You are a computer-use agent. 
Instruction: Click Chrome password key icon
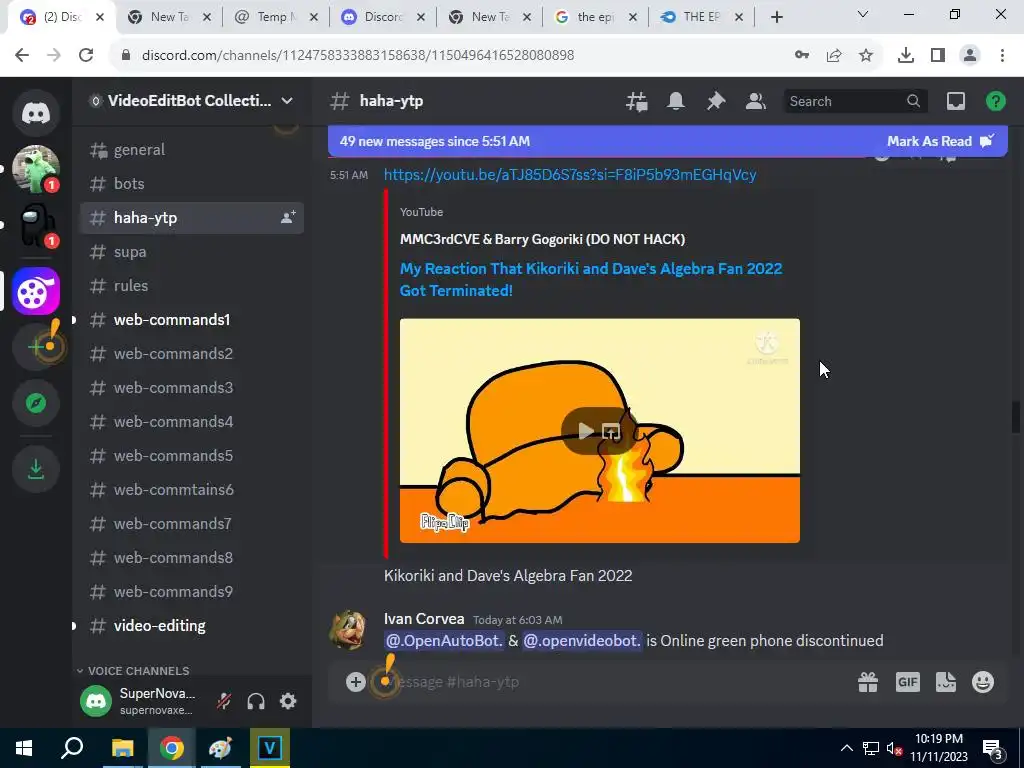802,56
